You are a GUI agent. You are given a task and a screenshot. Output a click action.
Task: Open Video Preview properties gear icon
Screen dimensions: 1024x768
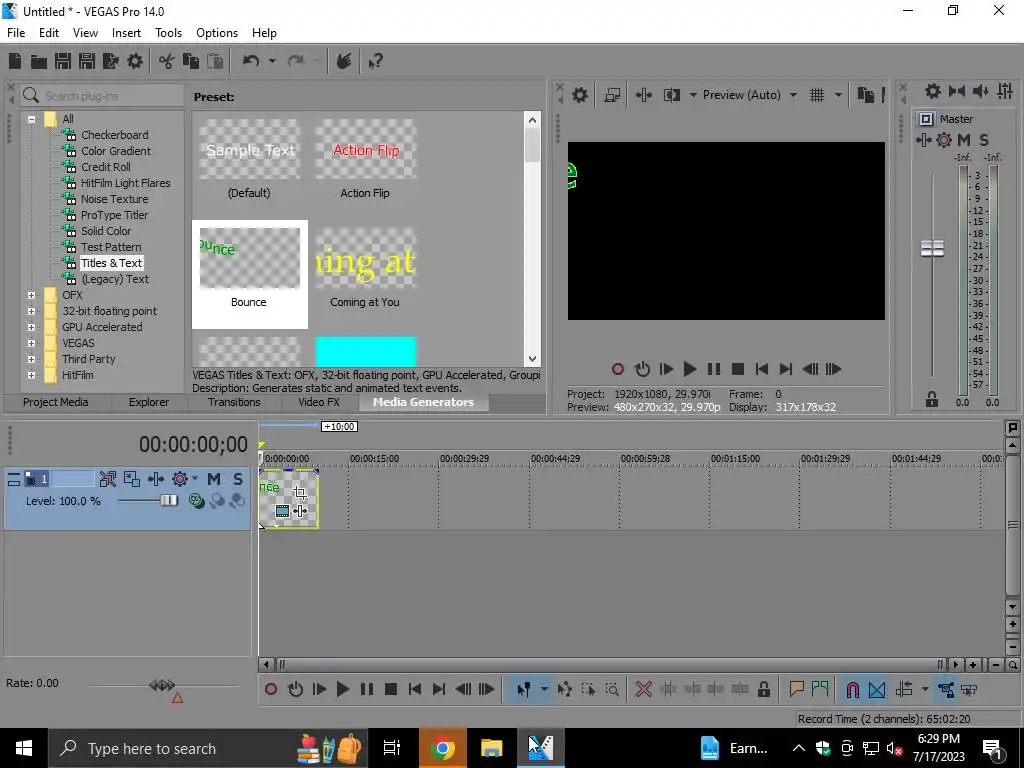tap(579, 95)
